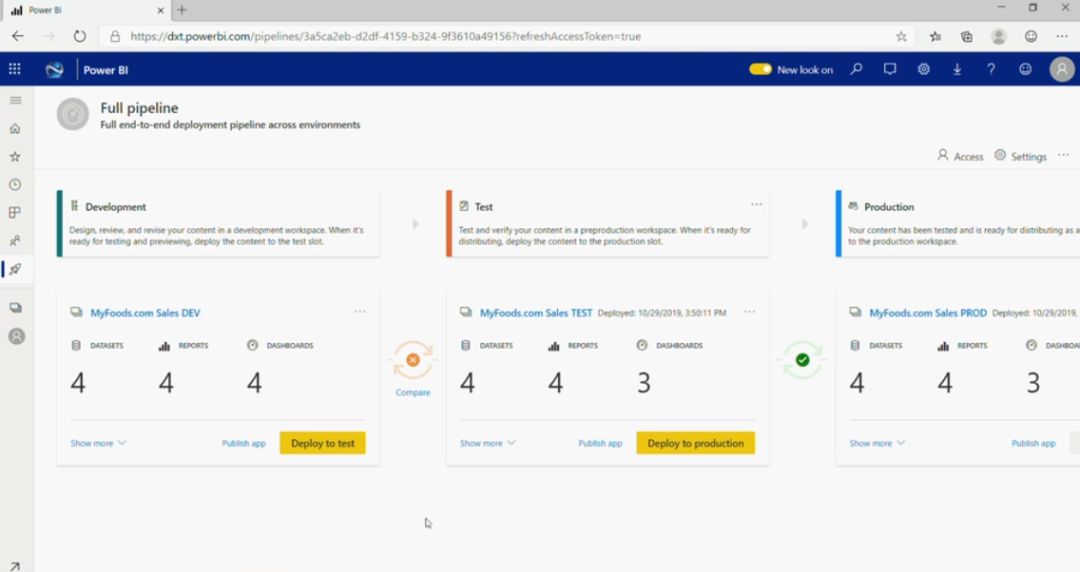
Task: Open Recent clock icon in sidebar
Action: point(15,185)
